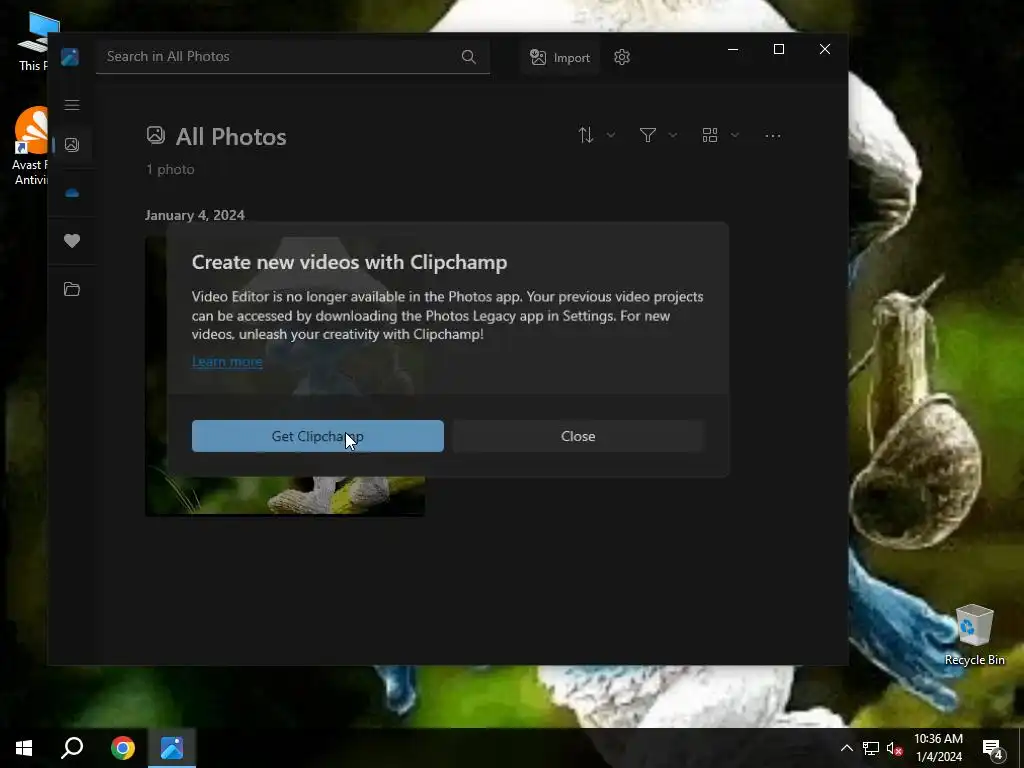This screenshot has width=1024, height=768.
Task: Open OneDrive cloud section in sidebar
Action: coord(72,193)
